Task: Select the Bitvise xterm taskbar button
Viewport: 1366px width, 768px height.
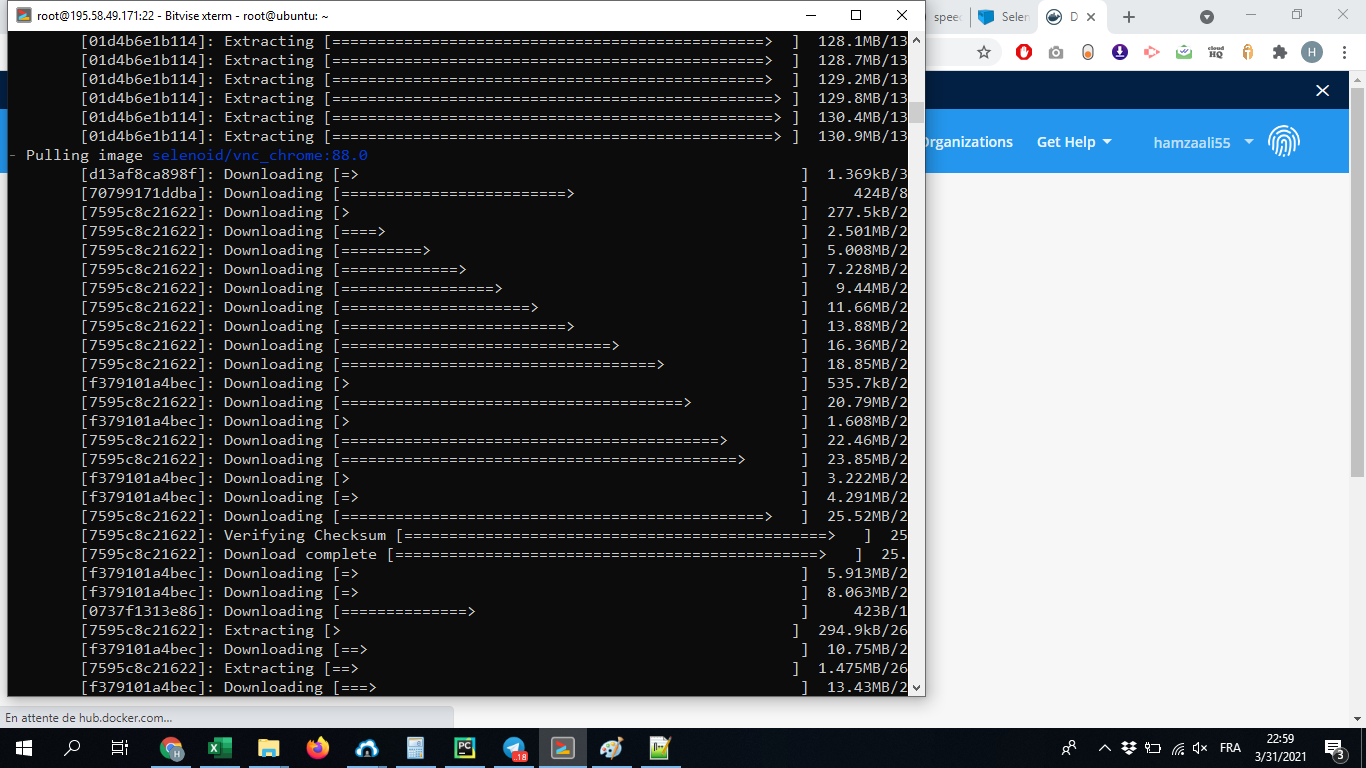Action: point(563,748)
